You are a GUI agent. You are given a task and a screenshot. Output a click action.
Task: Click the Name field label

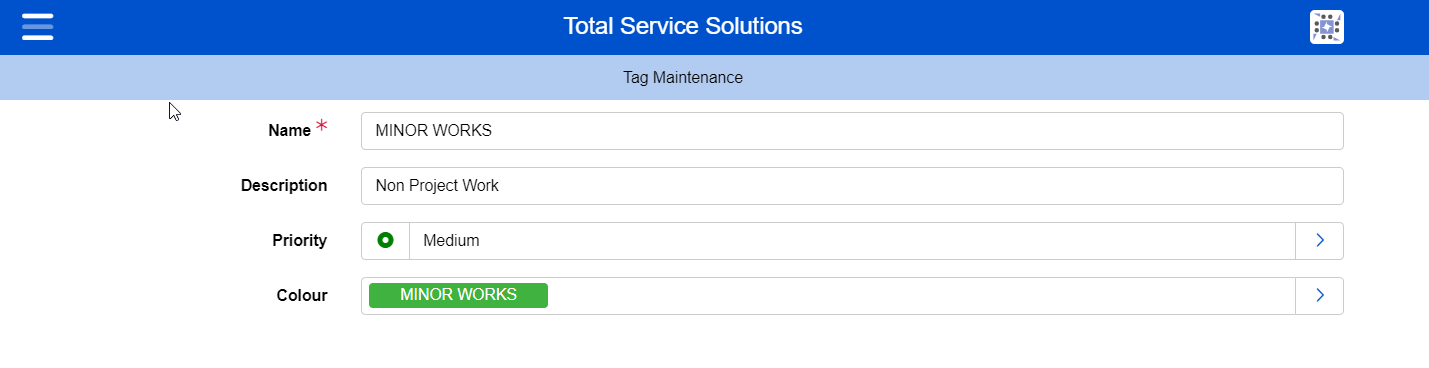coord(289,130)
